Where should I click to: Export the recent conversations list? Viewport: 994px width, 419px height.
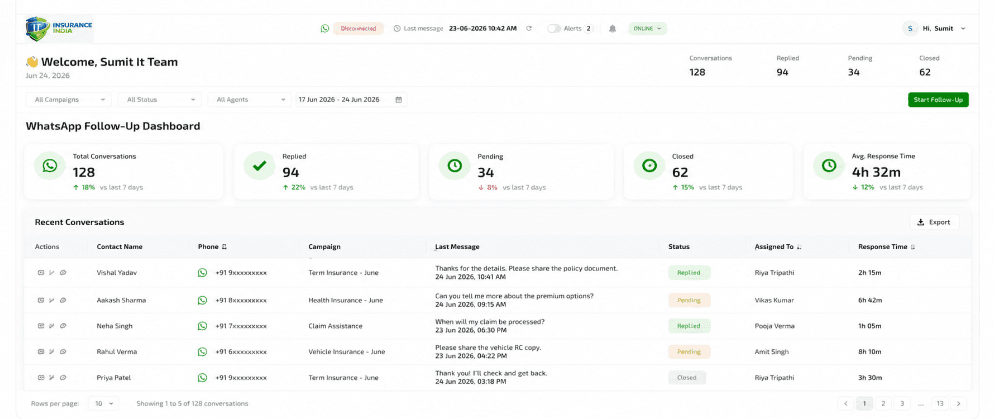[934, 222]
